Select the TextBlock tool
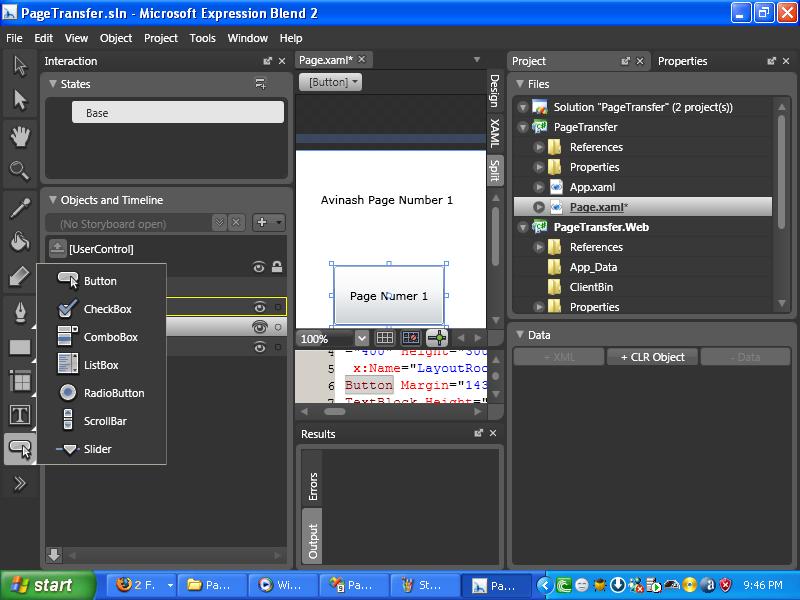The image size is (800, 600). [20, 415]
